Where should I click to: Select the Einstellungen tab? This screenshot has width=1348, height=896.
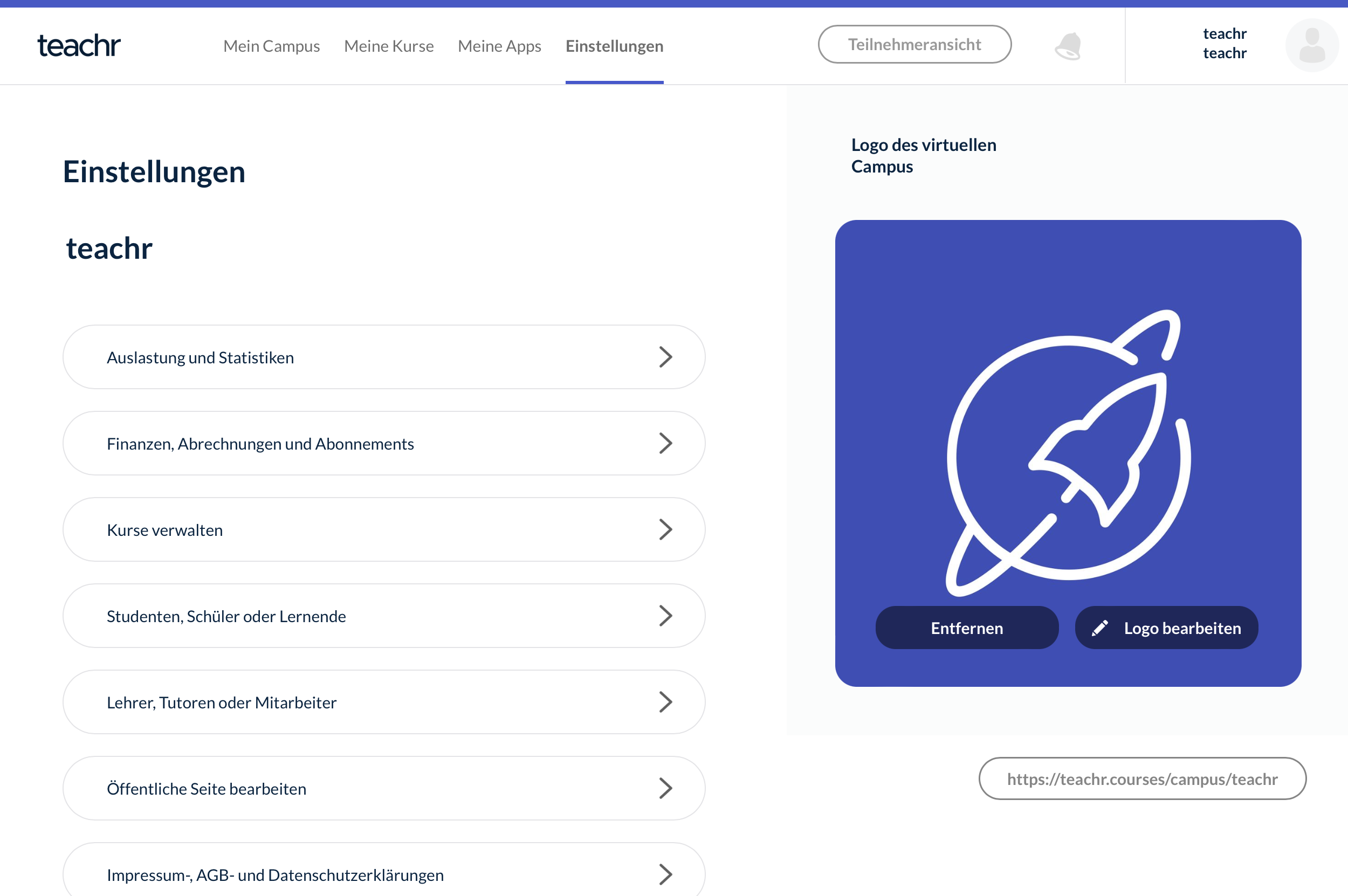pyautogui.click(x=614, y=46)
